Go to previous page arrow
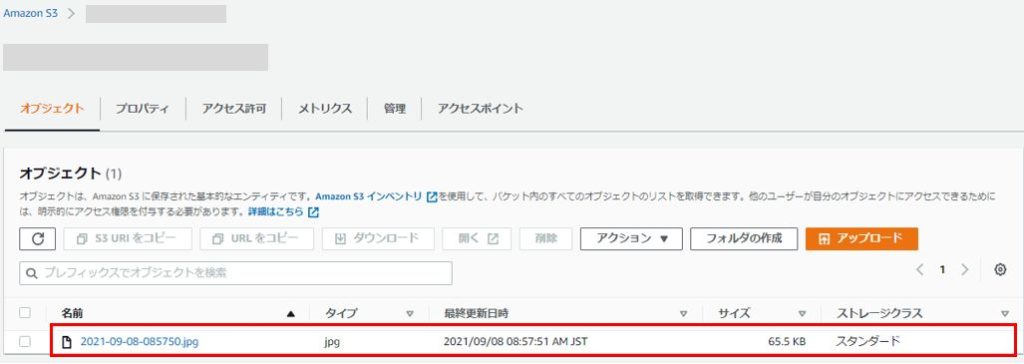 pyautogui.click(x=920, y=270)
